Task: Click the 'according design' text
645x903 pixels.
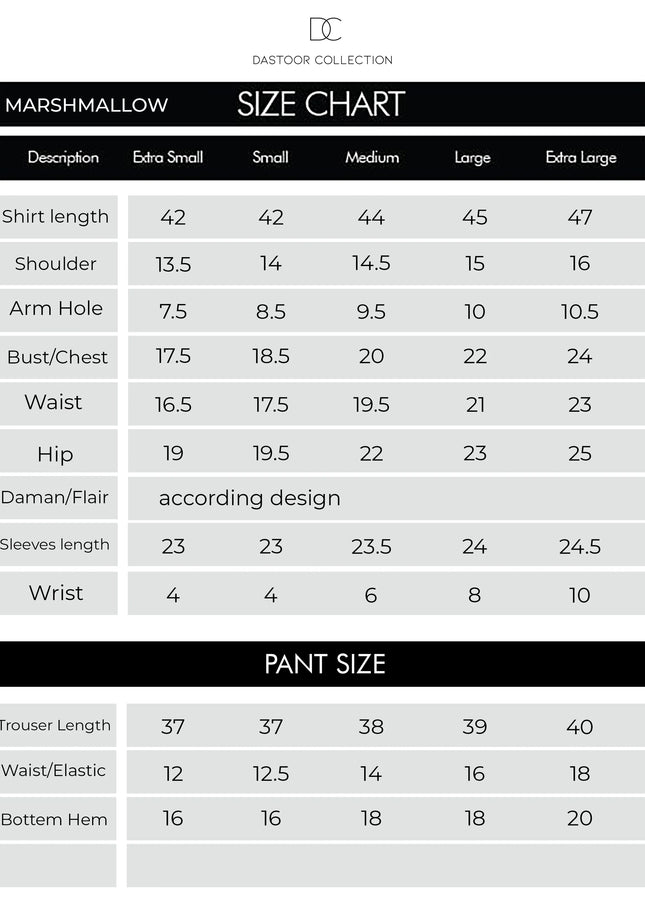Action: [250, 498]
